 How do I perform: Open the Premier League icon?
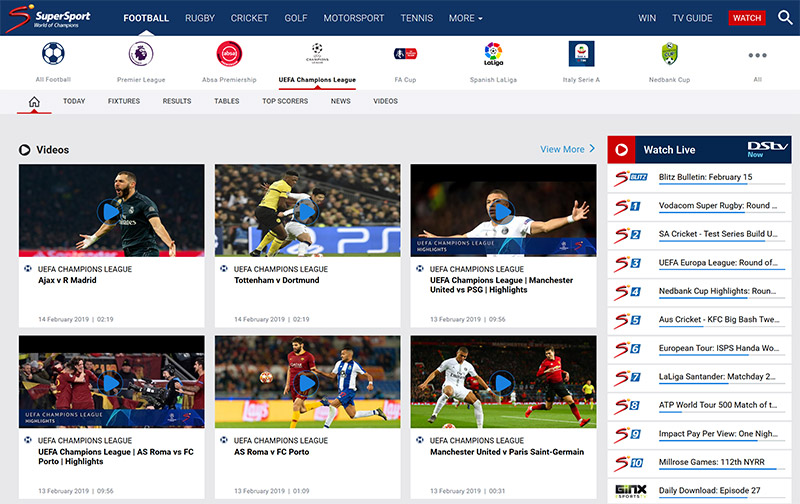point(141,54)
